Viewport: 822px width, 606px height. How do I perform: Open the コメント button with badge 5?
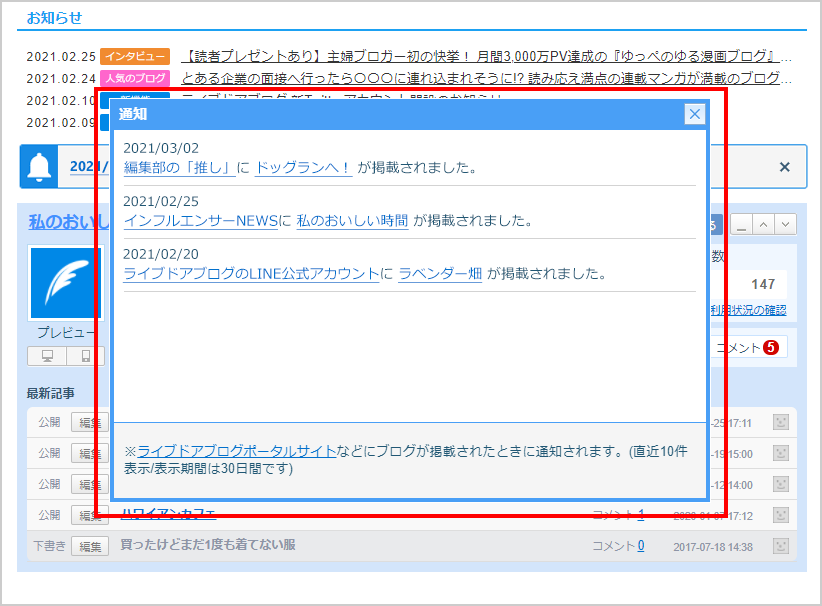(x=748, y=347)
